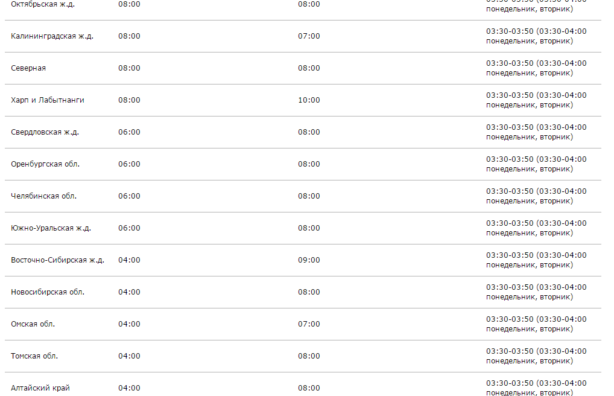
Task: Click the 09:00 time for Восточно-Сибирская
Action: click(x=309, y=260)
